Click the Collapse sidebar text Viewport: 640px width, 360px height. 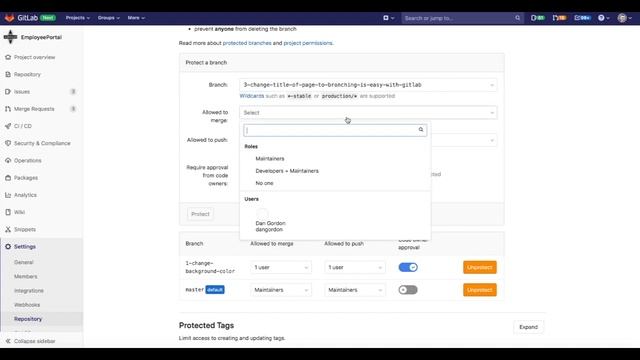point(35,341)
